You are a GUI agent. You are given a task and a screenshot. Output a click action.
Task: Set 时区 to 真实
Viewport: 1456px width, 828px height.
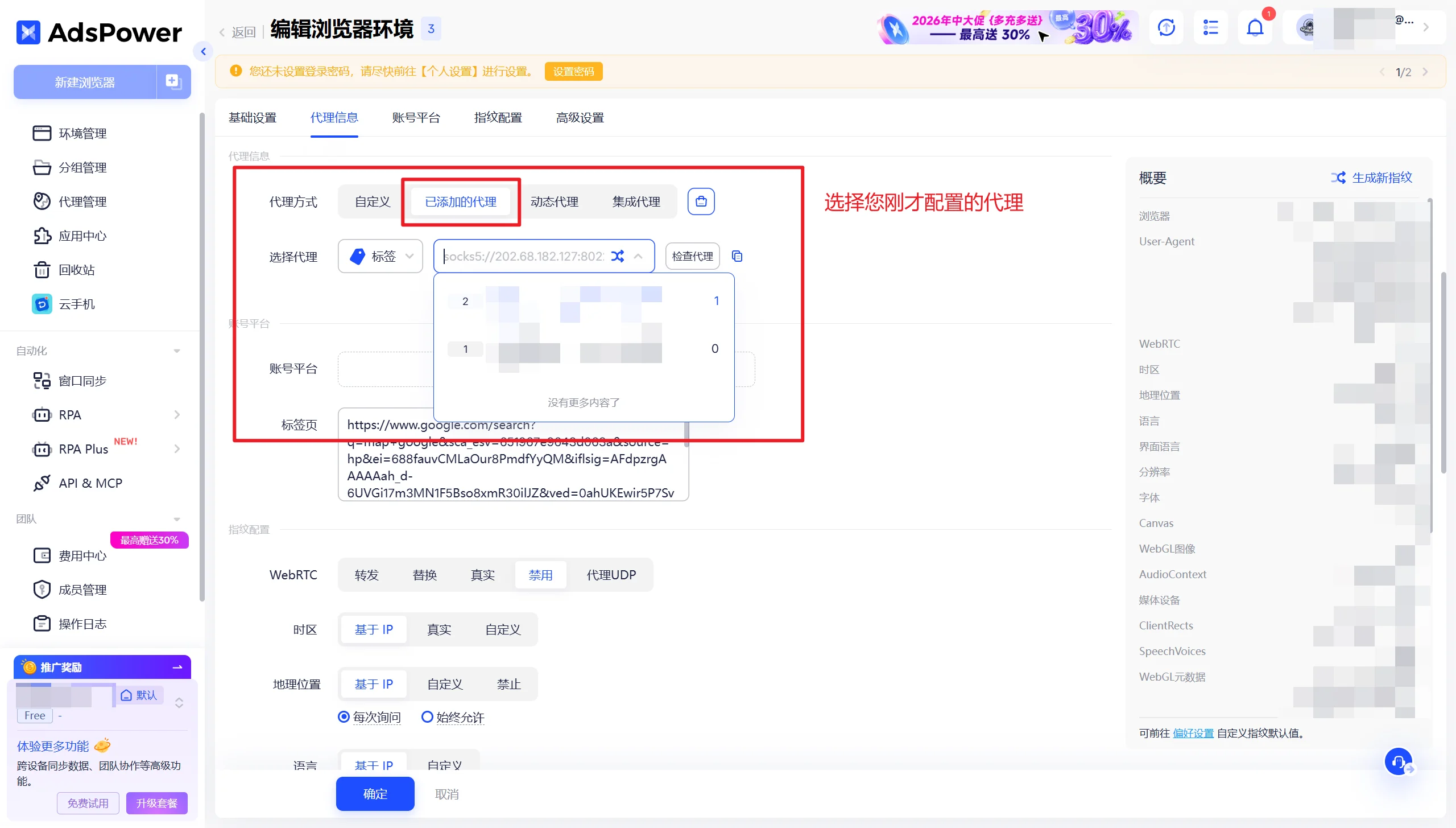[439, 629]
